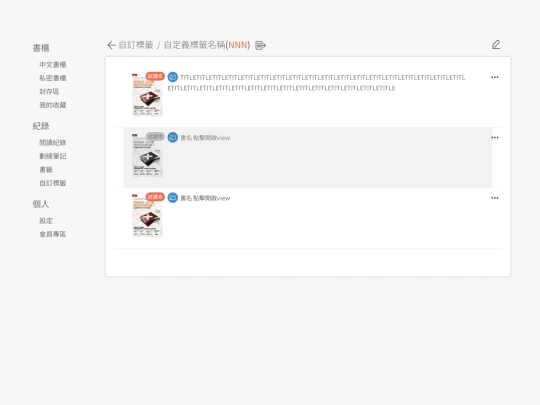The width and height of the screenshot is (540, 405).
Task: Click the pencil edit icon at top right
Action: click(x=496, y=45)
